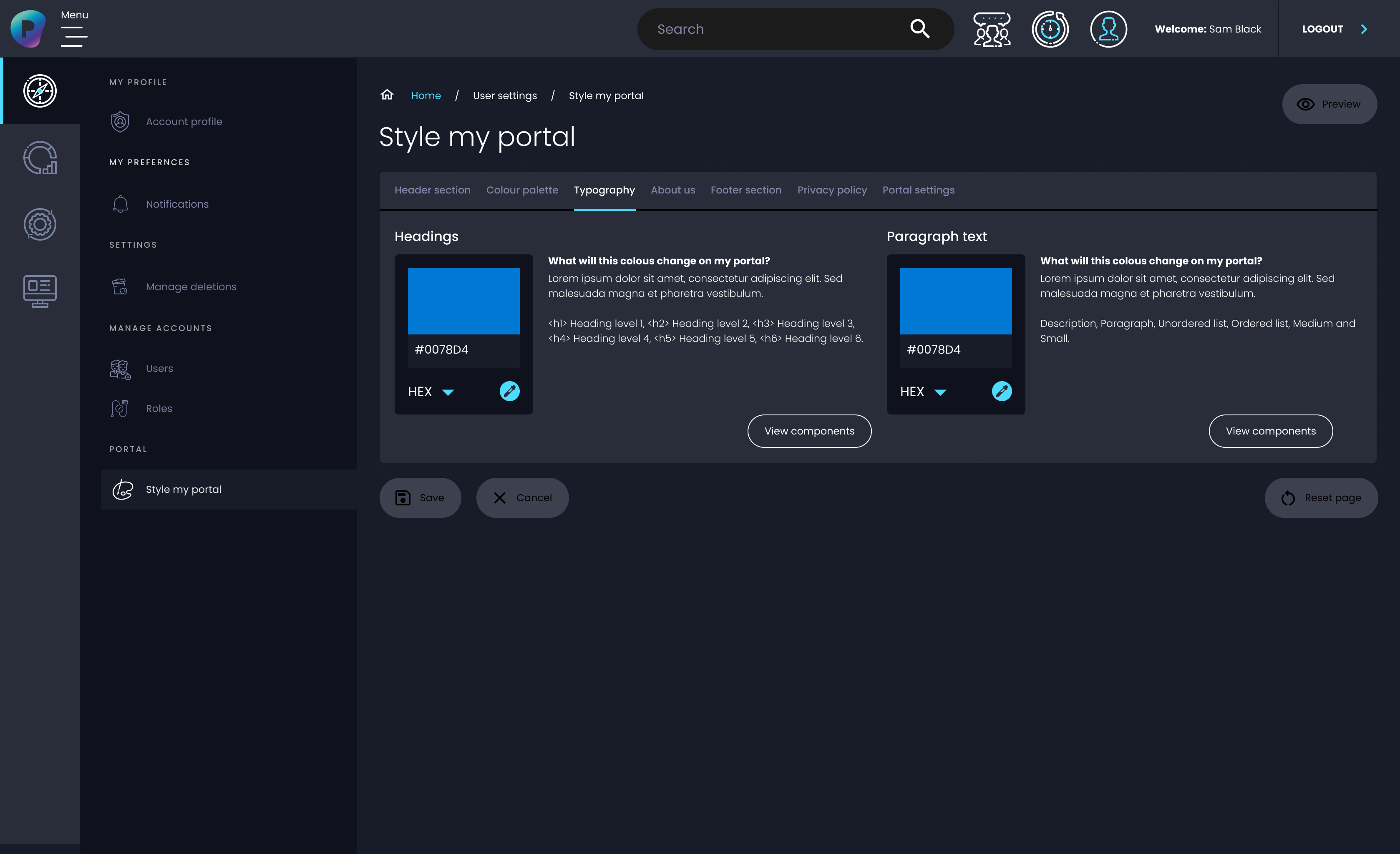Click the gear settings icon in left rail
1400x854 pixels.
(40, 224)
